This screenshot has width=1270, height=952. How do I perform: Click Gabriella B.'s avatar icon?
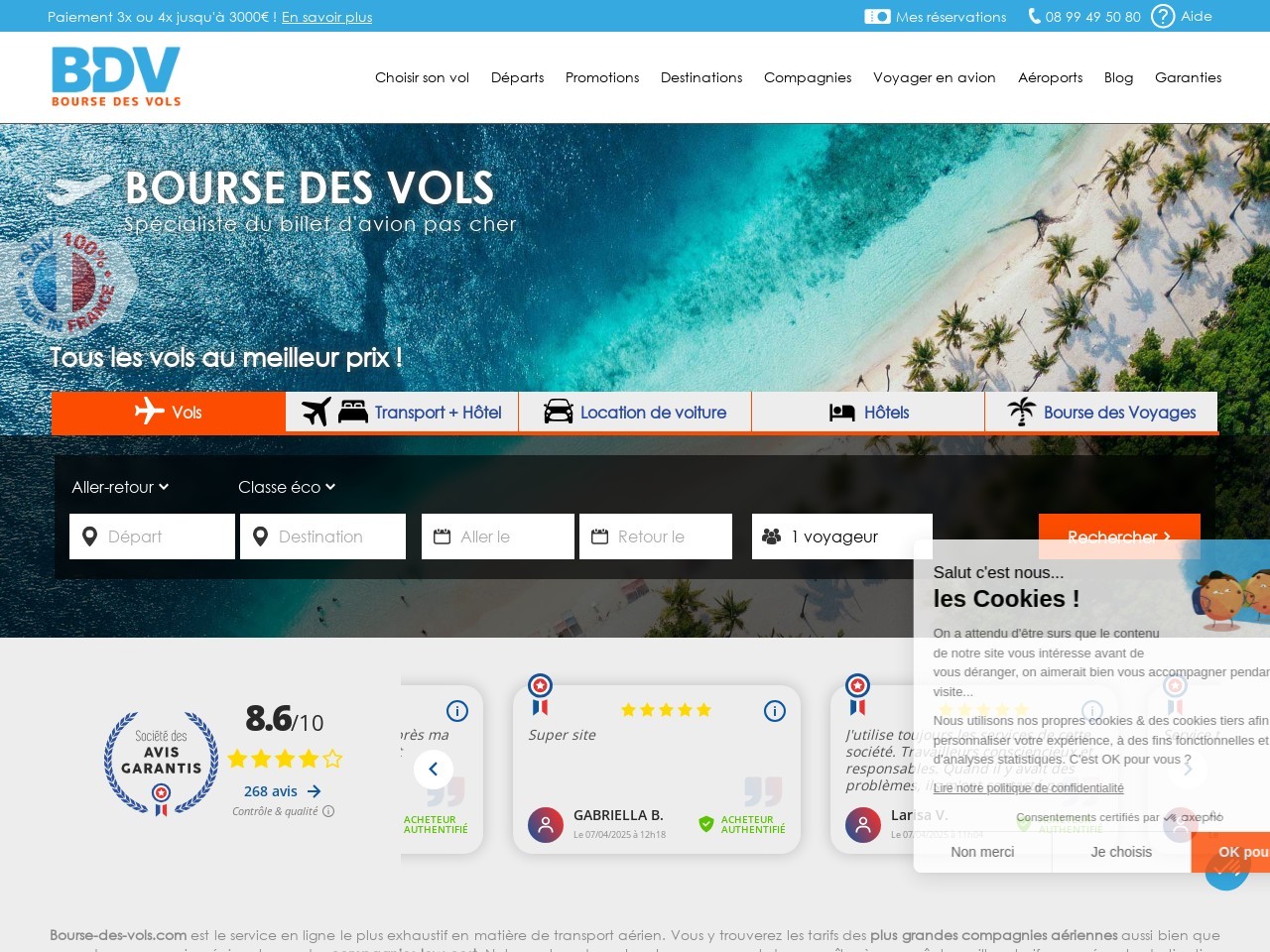tap(546, 824)
